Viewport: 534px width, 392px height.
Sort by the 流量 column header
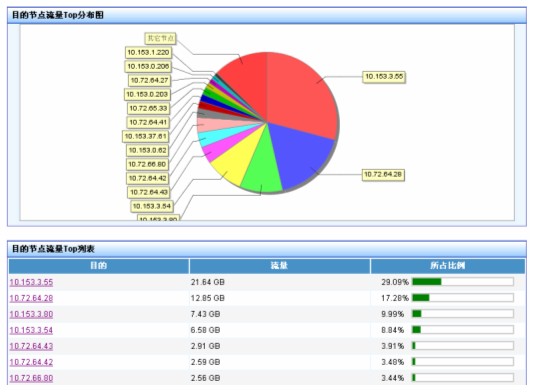click(x=280, y=266)
